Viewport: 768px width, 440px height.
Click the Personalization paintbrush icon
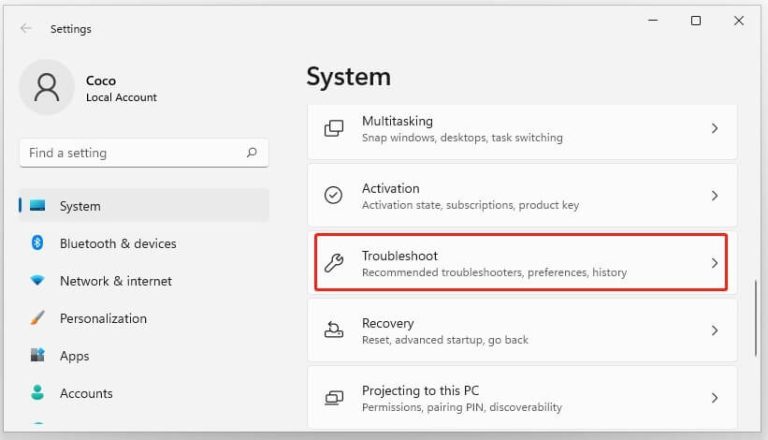click(x=37, y=318)
